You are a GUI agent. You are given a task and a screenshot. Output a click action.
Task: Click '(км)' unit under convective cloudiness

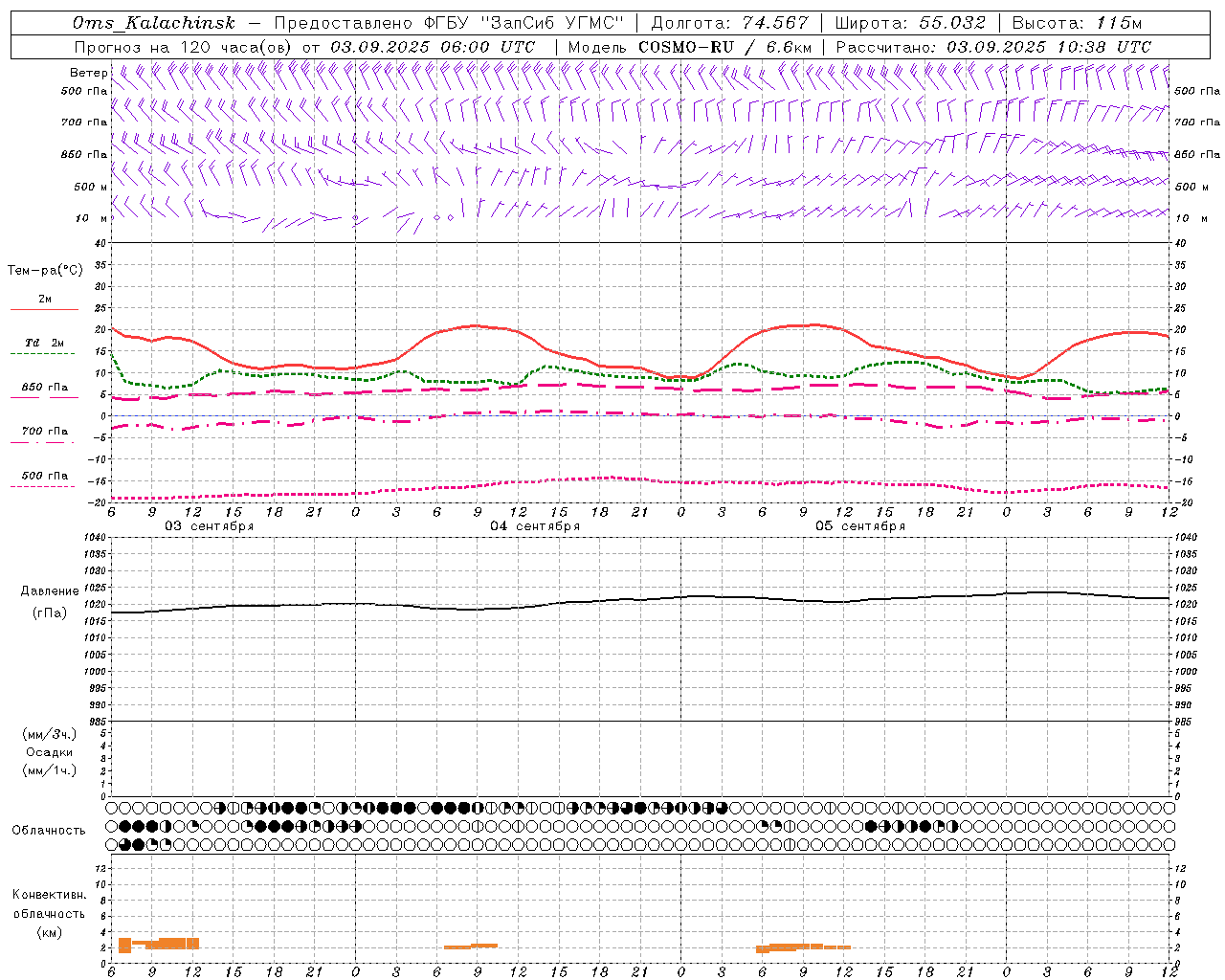(x=50, y=932)
